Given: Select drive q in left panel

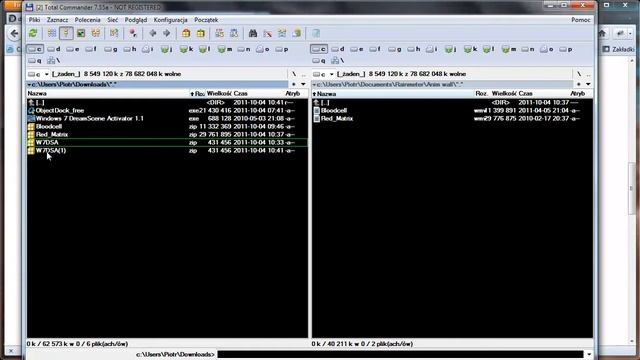Looking at the screenshot, I should click(35, 60).
